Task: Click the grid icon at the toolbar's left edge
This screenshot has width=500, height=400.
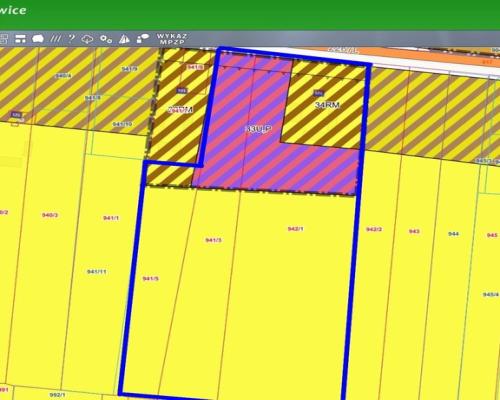Action: [3, 39]
